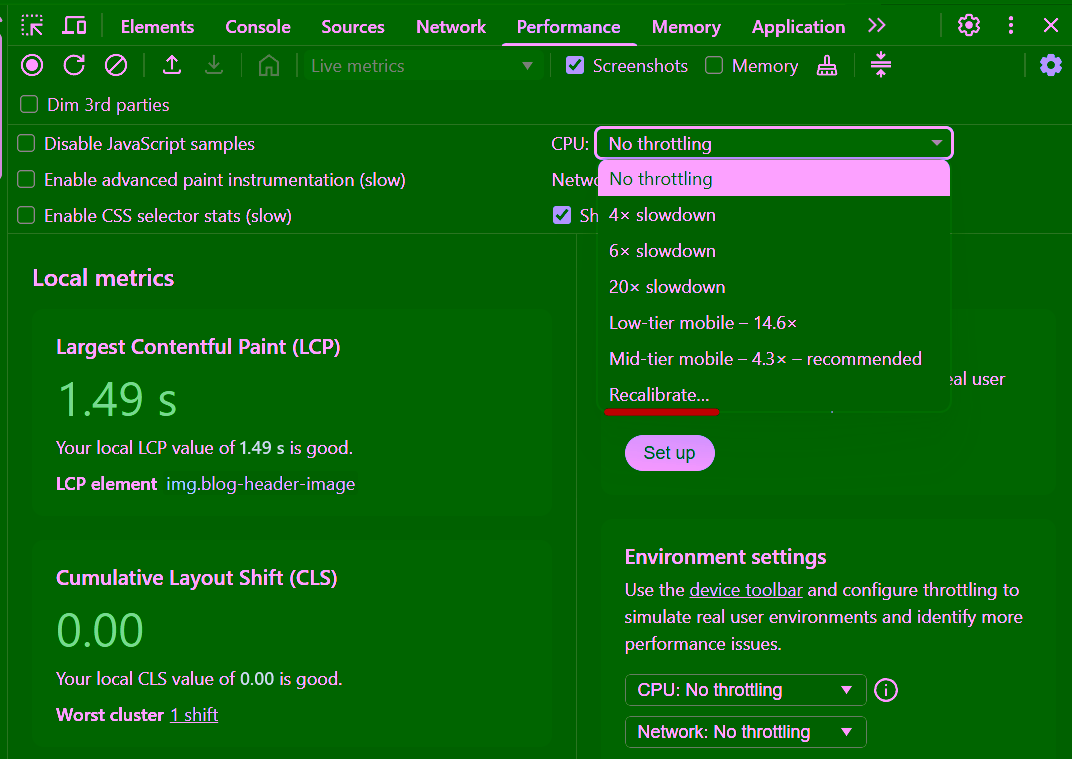Screen dimensions: 1072x759
Task: Start recording with the record button
Action: tap(32, 66)
